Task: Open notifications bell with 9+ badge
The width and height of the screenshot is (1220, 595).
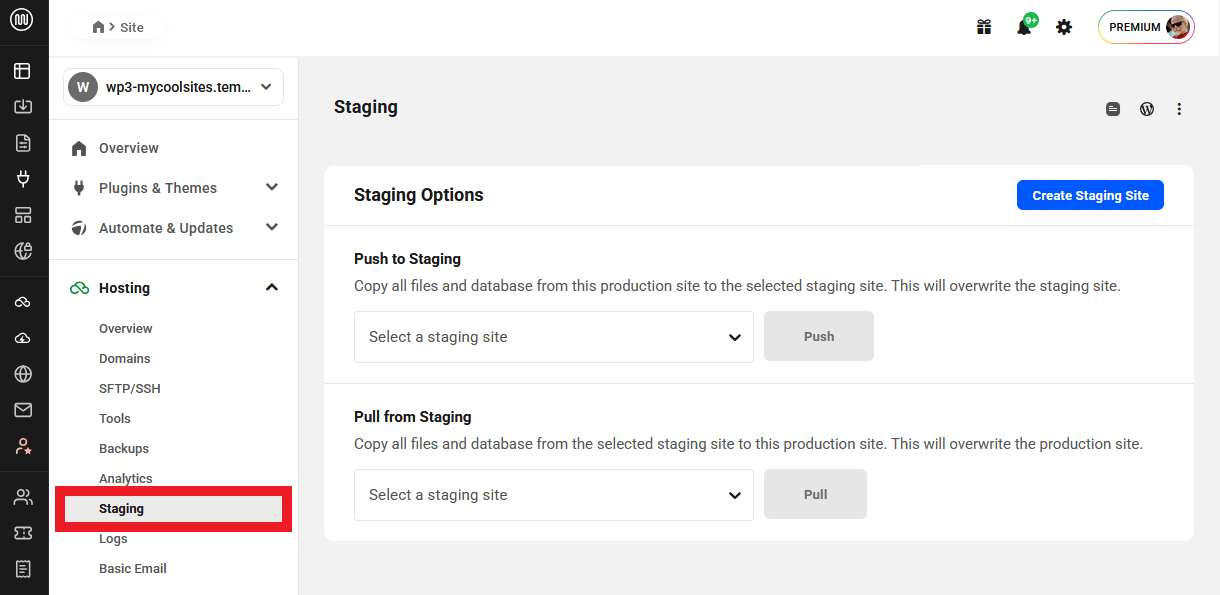Action: pos(1025,26)
